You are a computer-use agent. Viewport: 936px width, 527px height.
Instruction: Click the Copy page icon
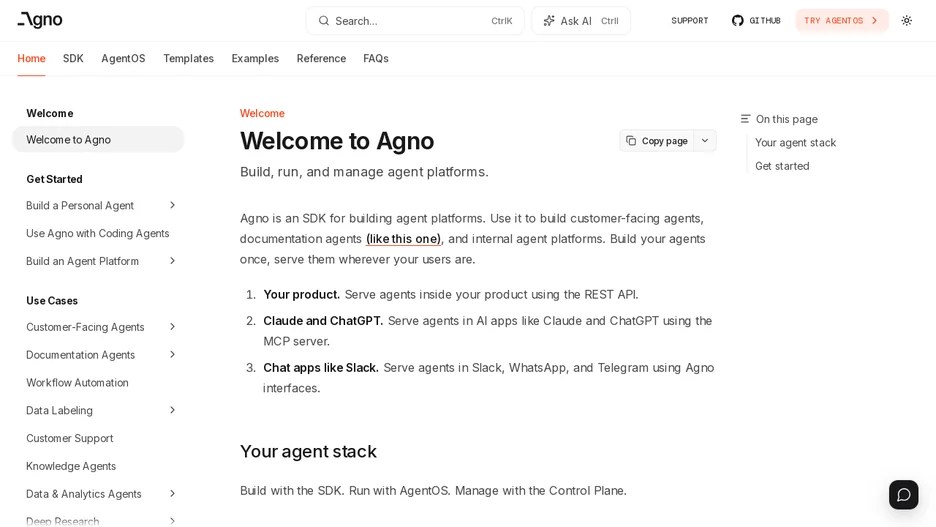[x=631, y=141]
